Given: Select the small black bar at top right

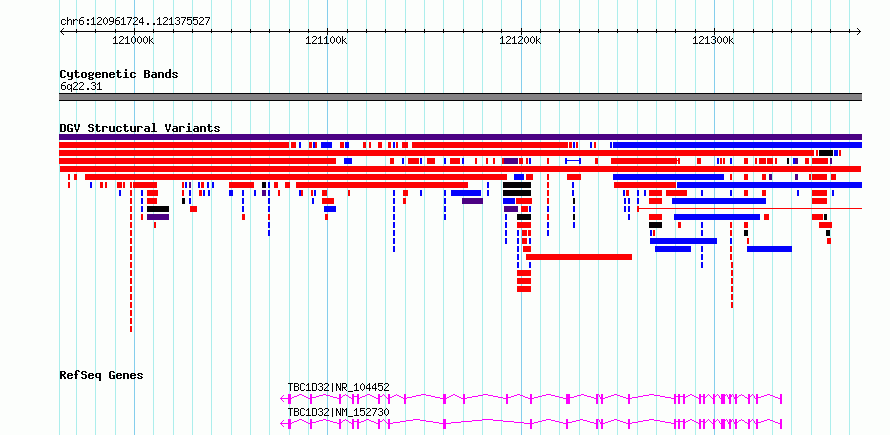Looking at the screenshot, I should click(826, 153).
